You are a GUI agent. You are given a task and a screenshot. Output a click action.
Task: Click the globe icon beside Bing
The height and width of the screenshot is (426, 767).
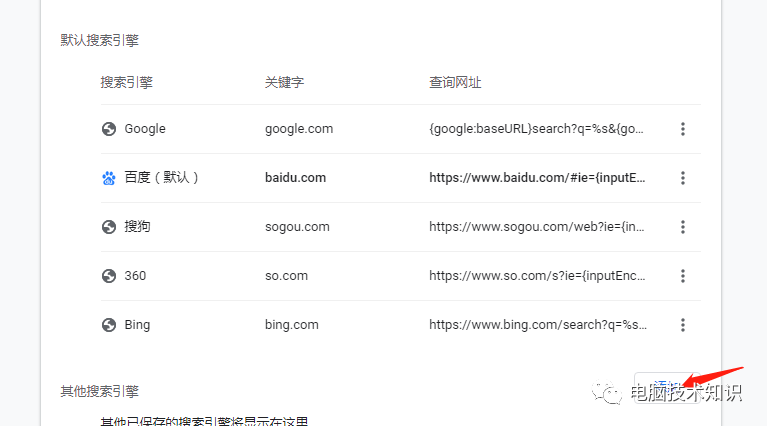(109, 325)
